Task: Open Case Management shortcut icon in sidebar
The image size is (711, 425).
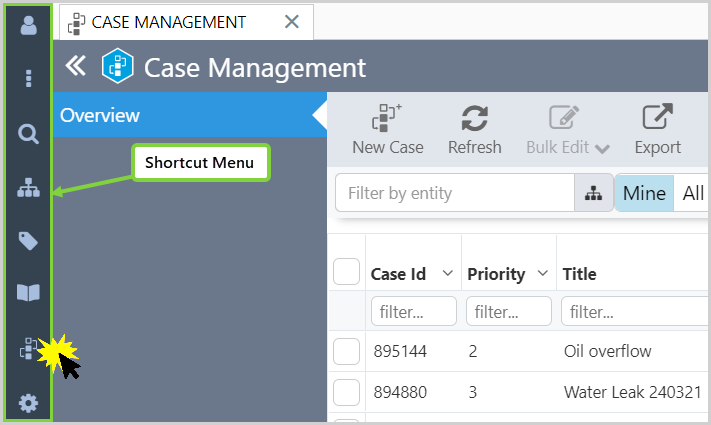Action: [x=28, y=349]
